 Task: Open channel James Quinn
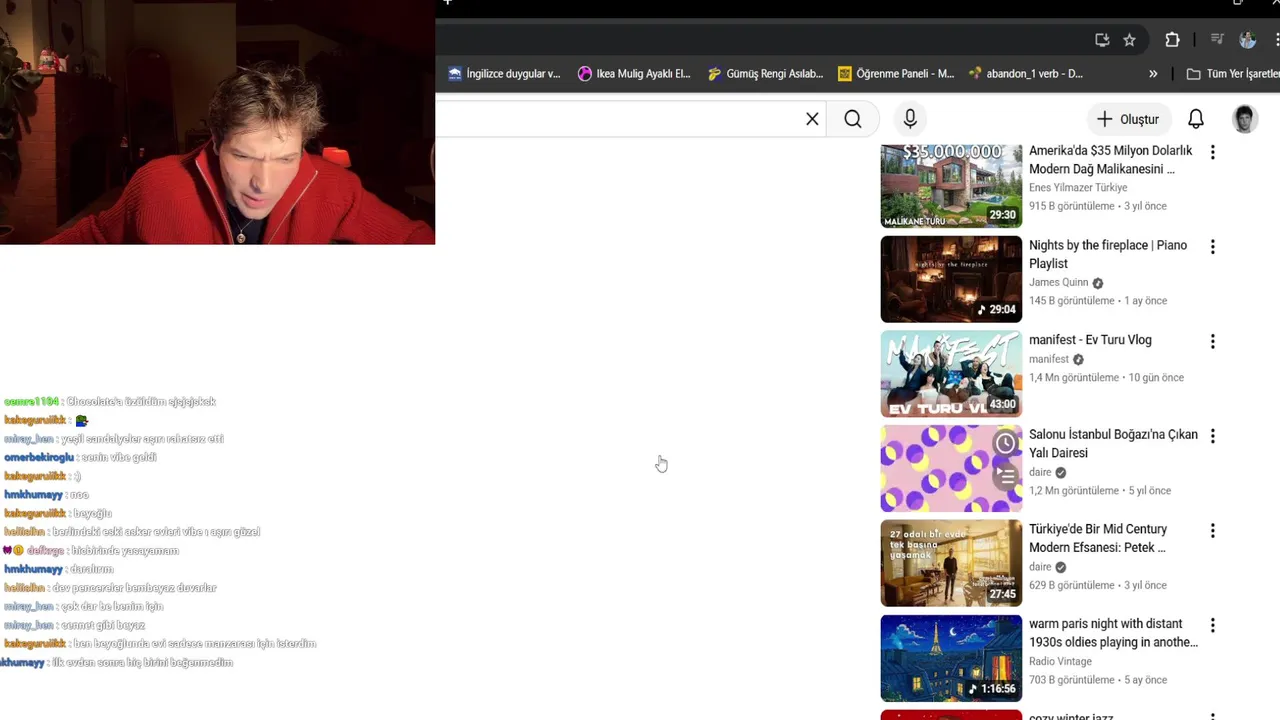[x=1058, y=283]
